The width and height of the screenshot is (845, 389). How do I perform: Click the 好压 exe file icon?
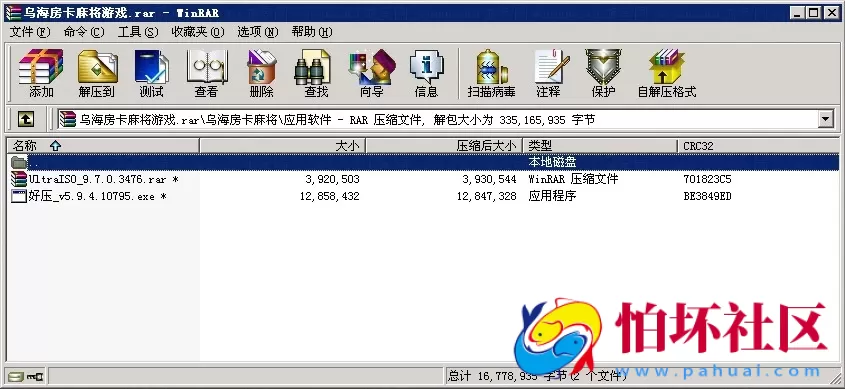pyautogui.click(x=19, y=196)
